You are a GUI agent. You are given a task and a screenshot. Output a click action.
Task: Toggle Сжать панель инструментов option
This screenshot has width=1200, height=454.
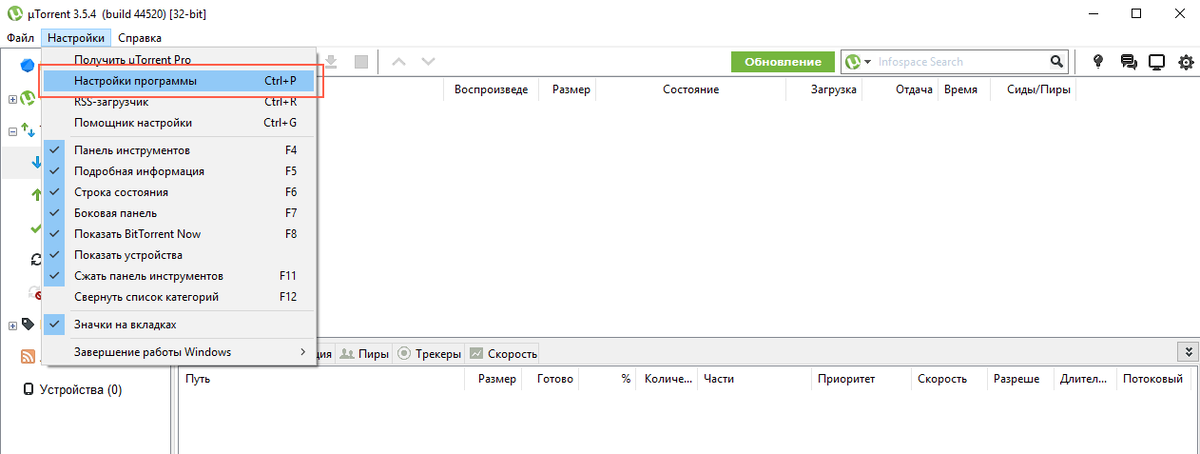[x=180, y=276]
